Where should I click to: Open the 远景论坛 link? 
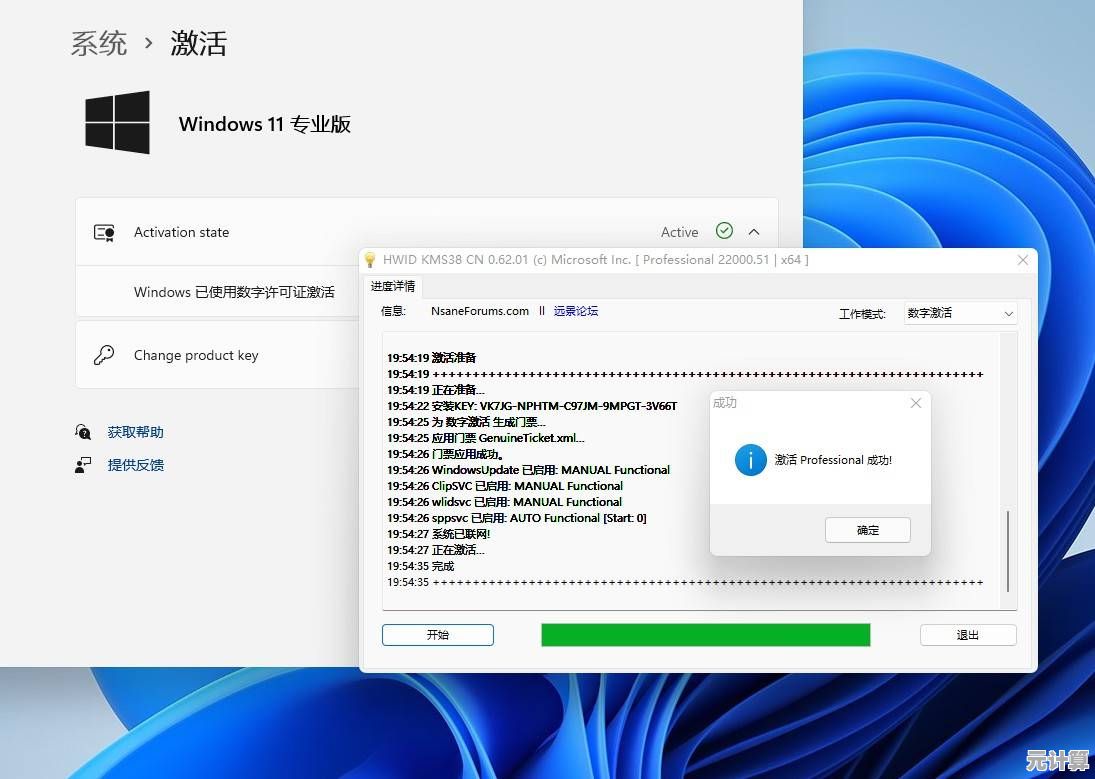tap(576, 311)
